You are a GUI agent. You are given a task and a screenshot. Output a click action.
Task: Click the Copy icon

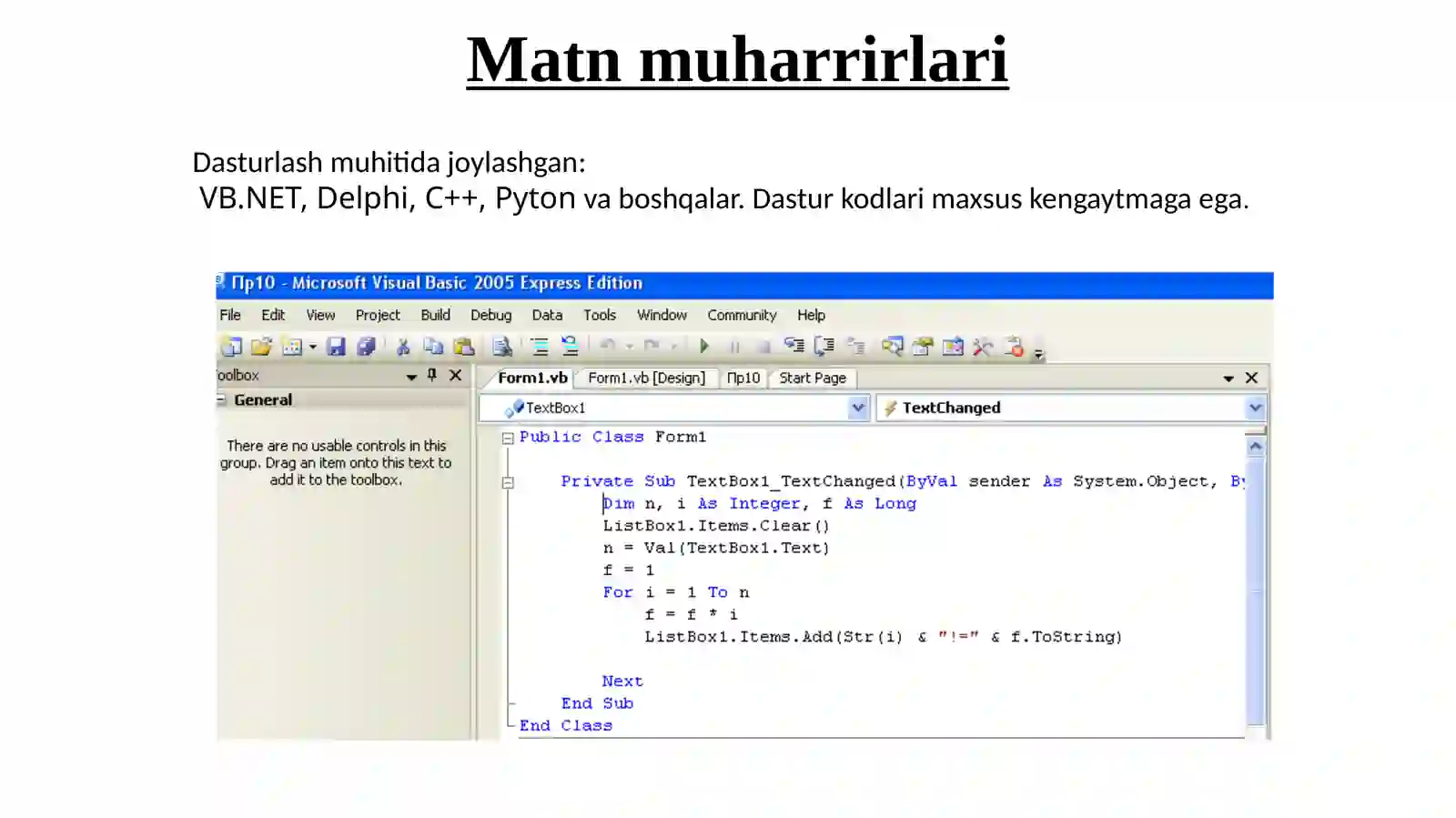pyautogui.click(x=433, y=347)
